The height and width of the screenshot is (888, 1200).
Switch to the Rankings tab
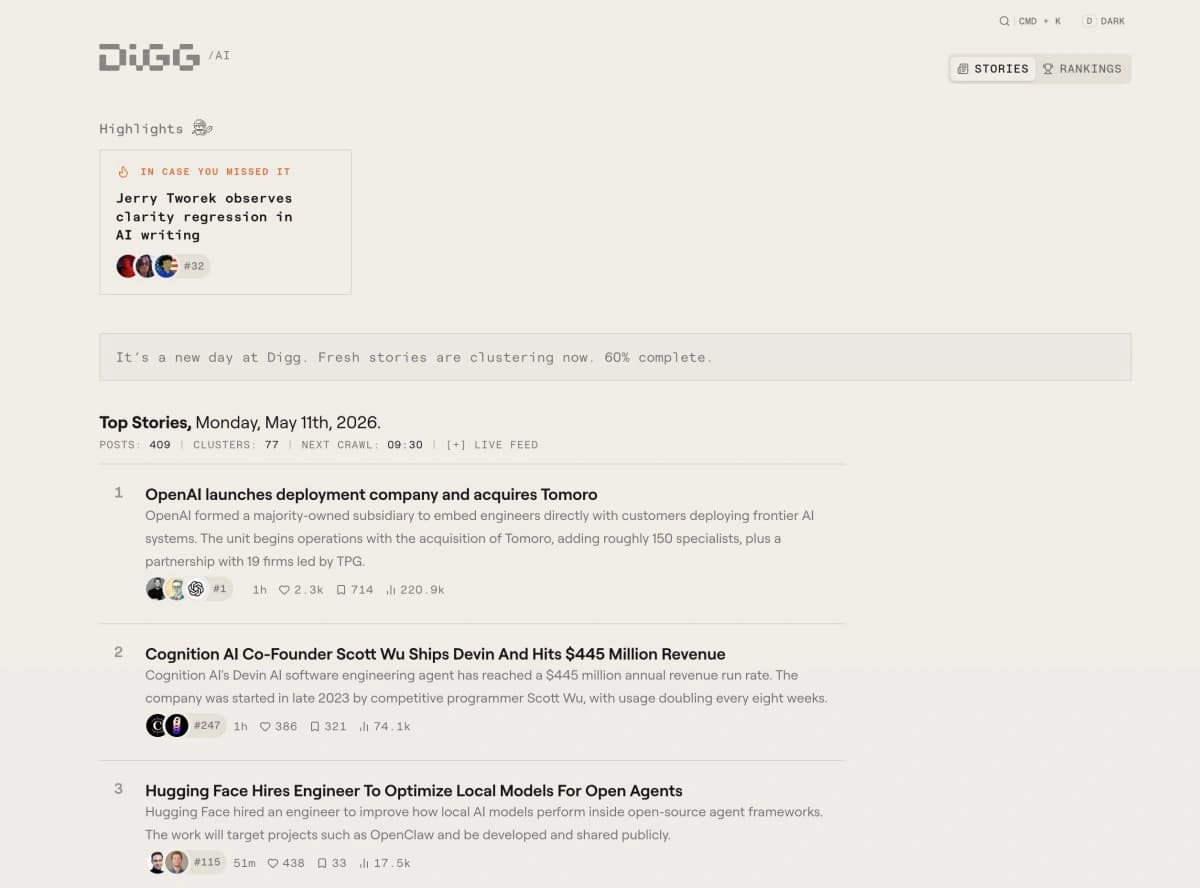click(1083, 69)
